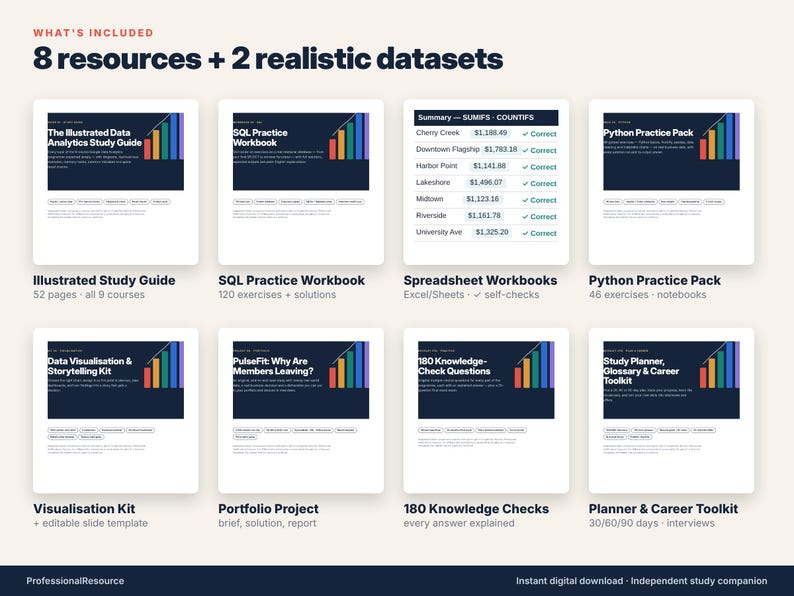Click the 'SQL Practice Workbook' title below card
Screen dimensions: 794x596
coord(291,281)
